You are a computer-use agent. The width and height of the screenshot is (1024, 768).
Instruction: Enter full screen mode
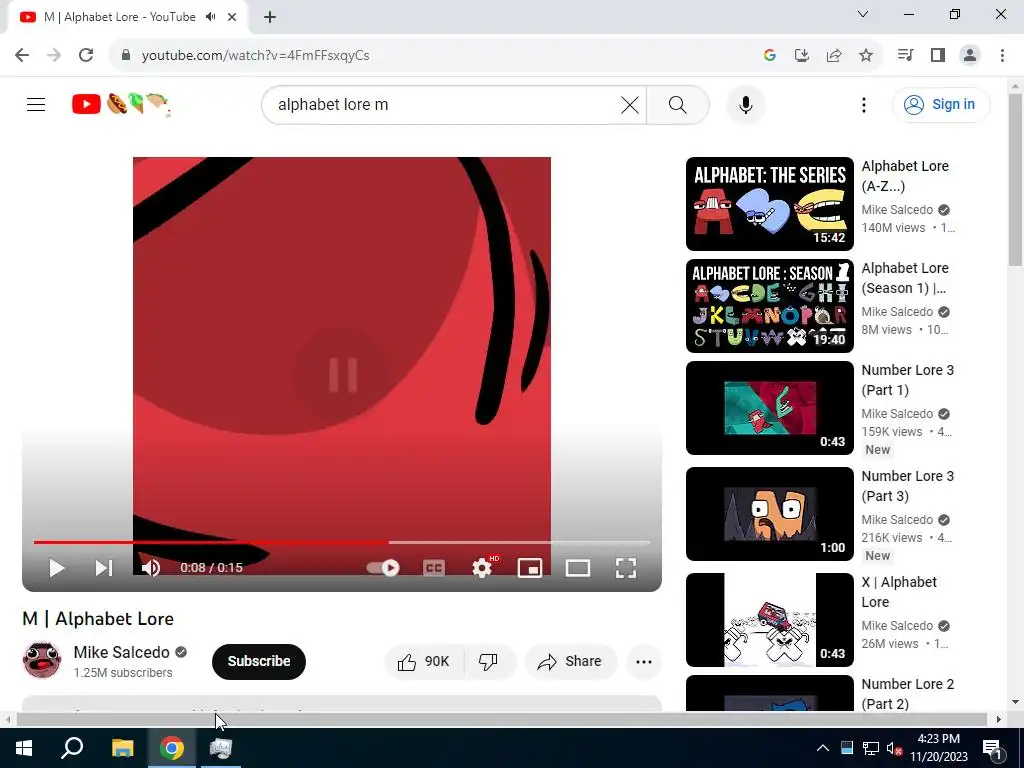point(626,568)
